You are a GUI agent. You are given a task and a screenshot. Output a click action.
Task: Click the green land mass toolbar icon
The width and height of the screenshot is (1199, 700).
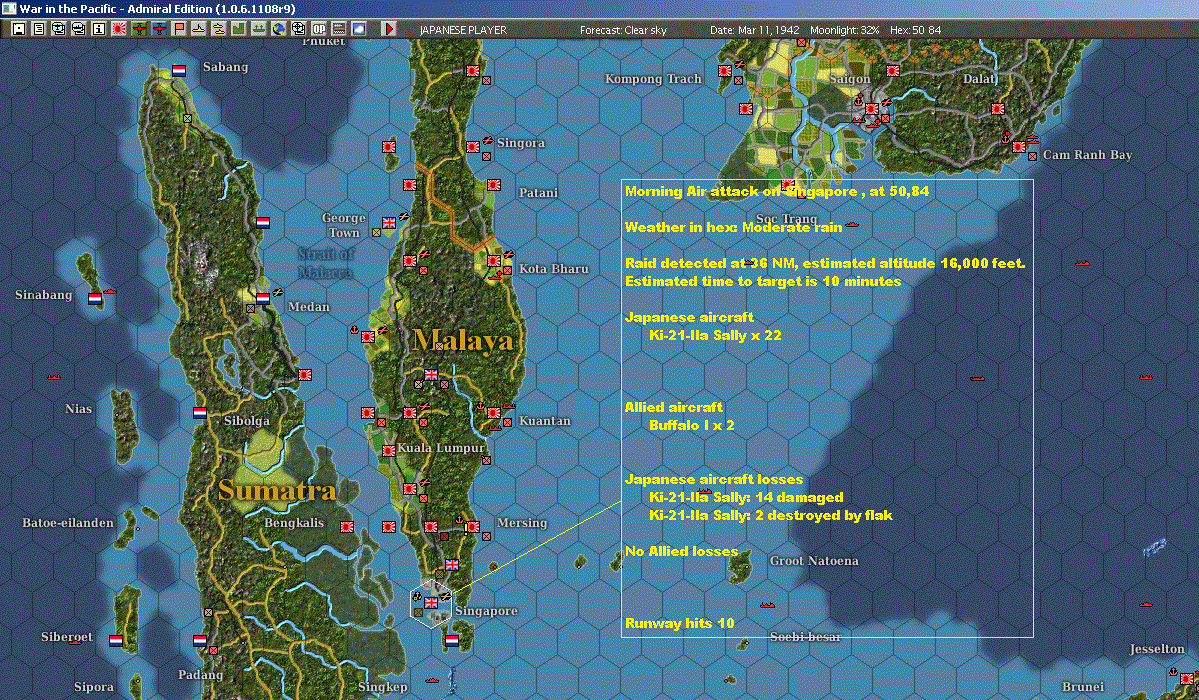coord(239,29)
